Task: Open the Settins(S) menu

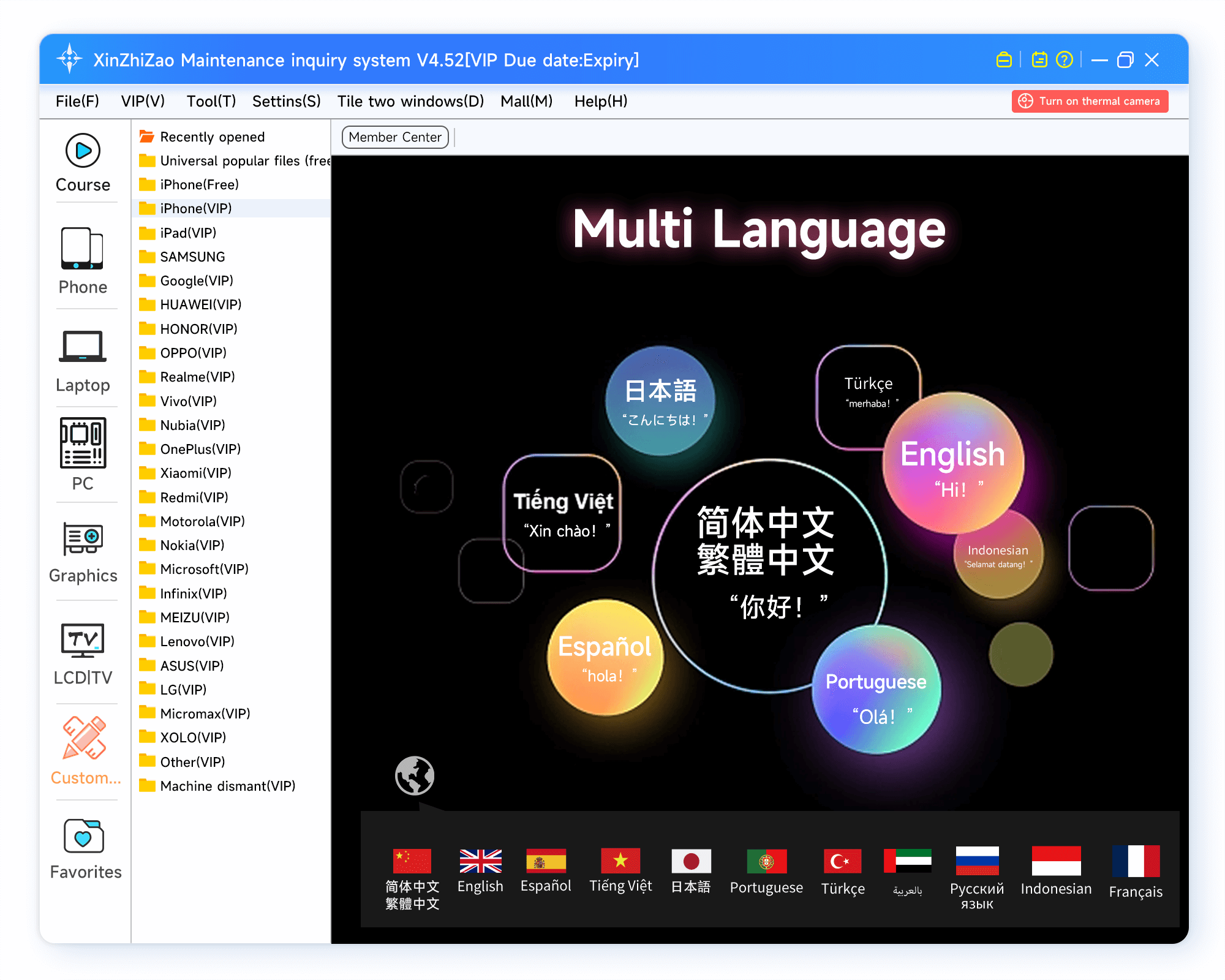Action: [x=286, y=101]
